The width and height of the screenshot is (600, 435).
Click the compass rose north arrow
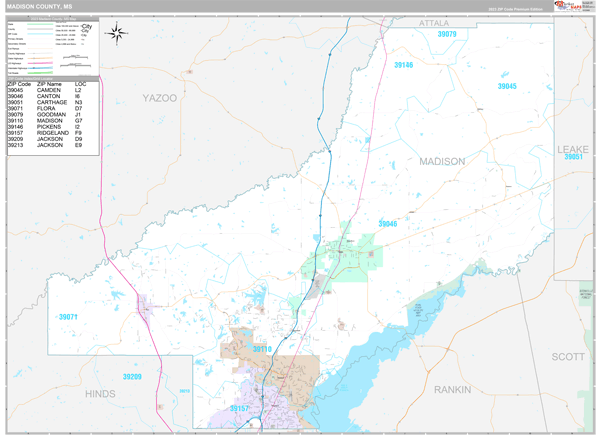click(118, 33)
